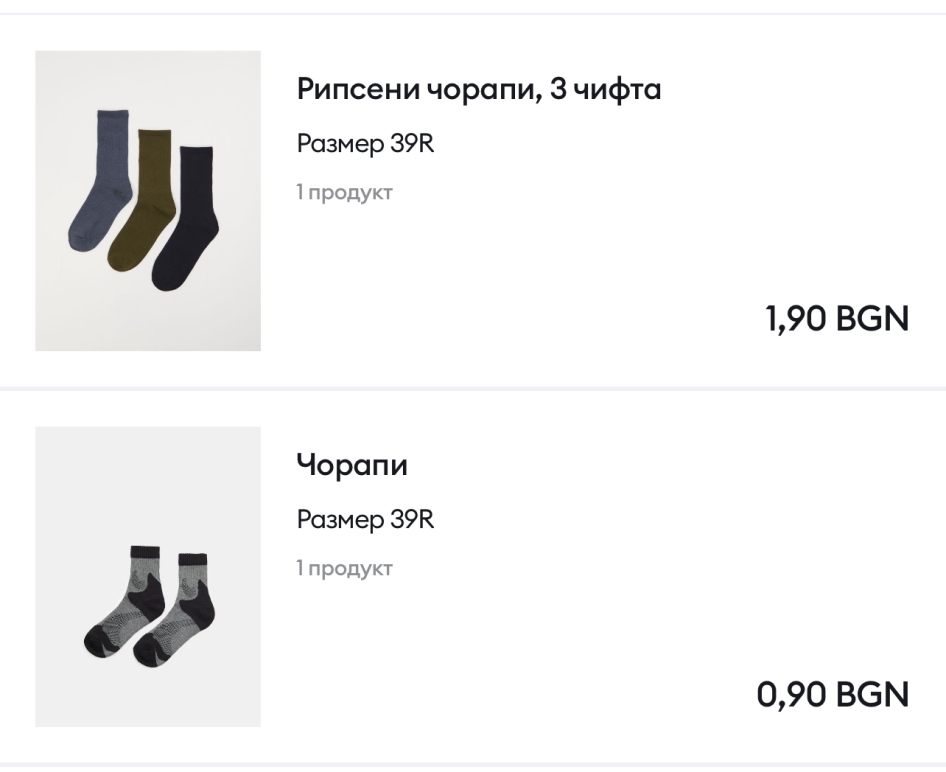The height and width of the screenshot is (772, 946).
Task: Click the 0,90 BGN price
Action: [833, 694]
